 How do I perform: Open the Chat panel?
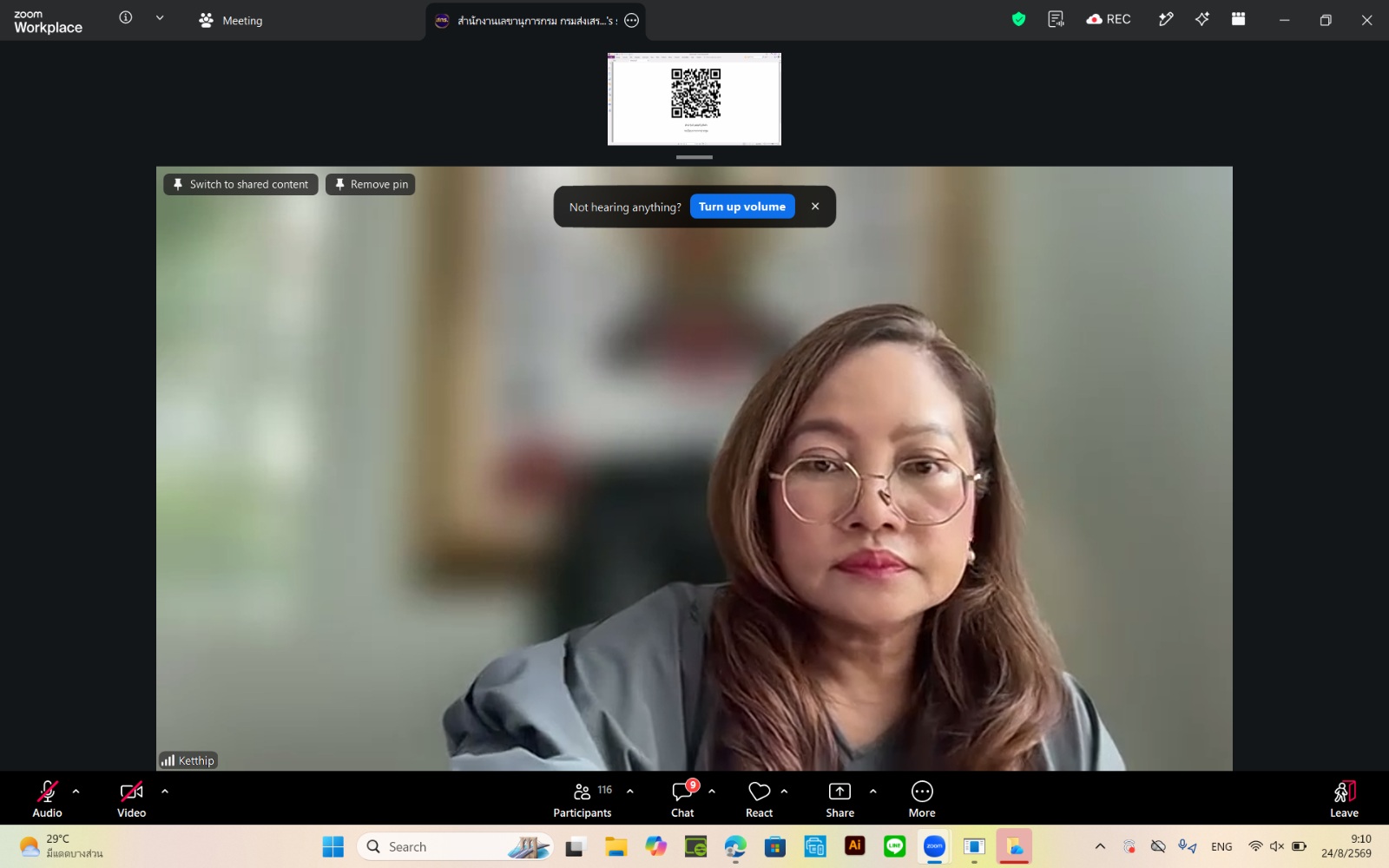tap(682, 799)
